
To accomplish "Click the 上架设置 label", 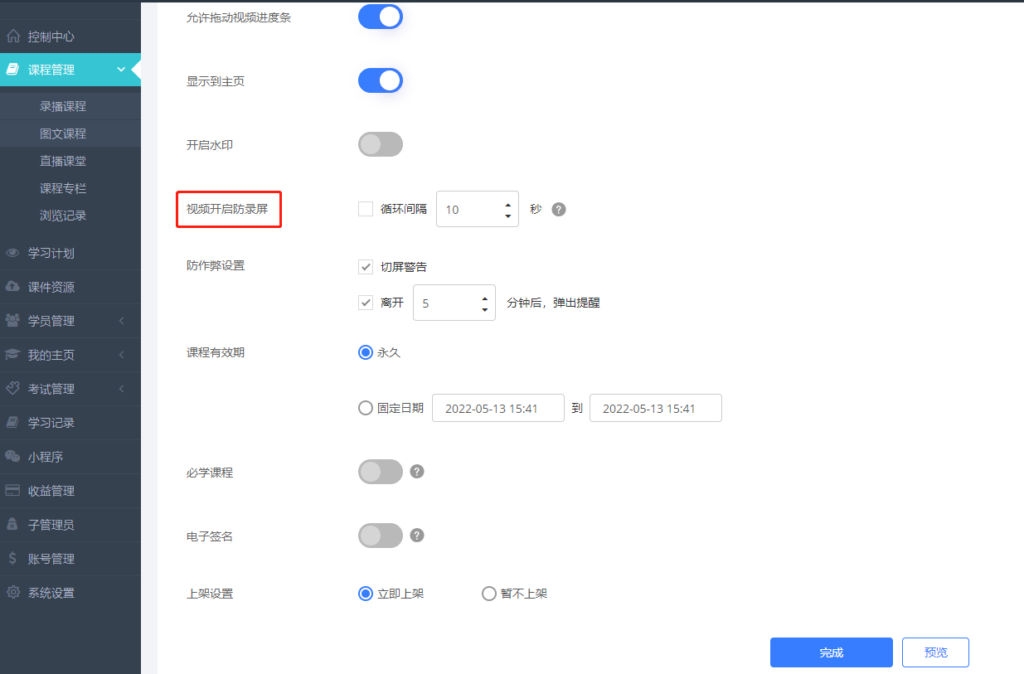I will click(210, 594).
